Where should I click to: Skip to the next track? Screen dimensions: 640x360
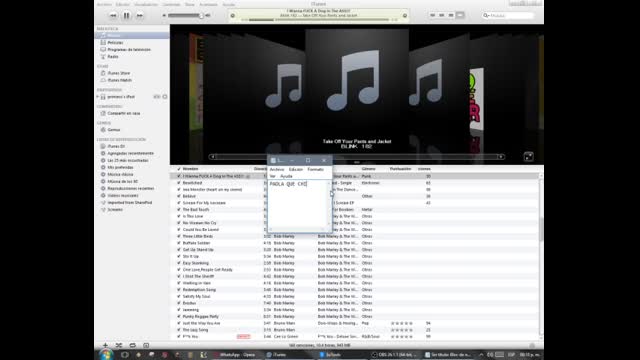(140, 16)
